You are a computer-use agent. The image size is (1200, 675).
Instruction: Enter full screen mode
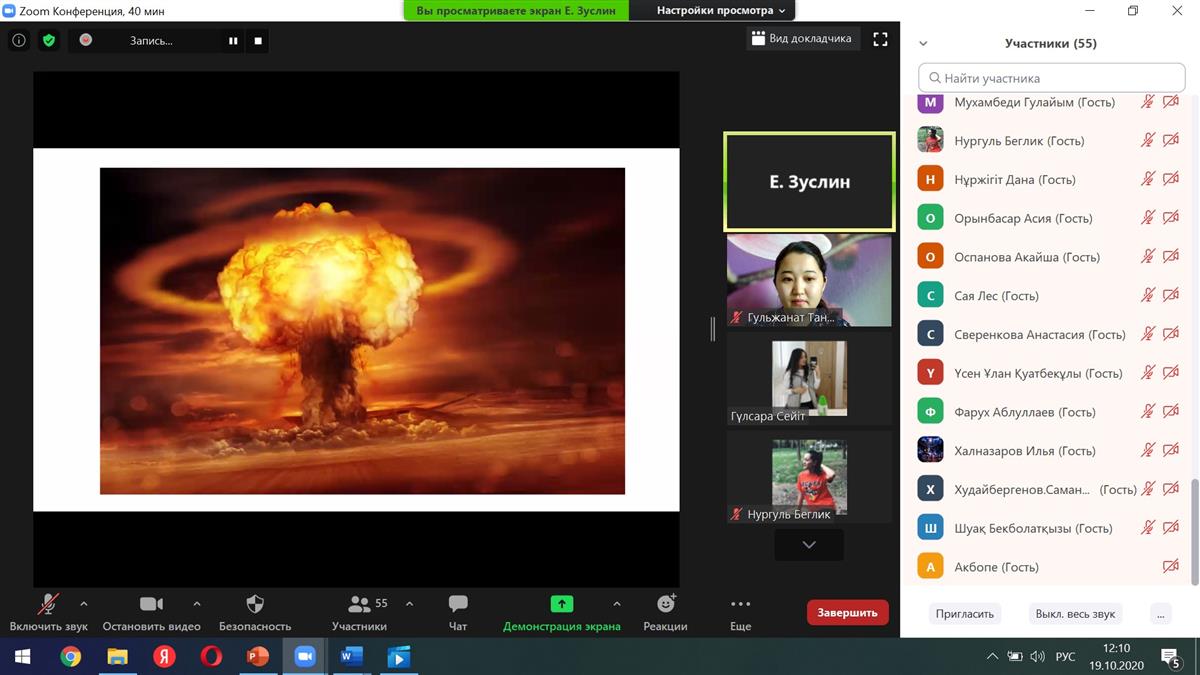880,39
